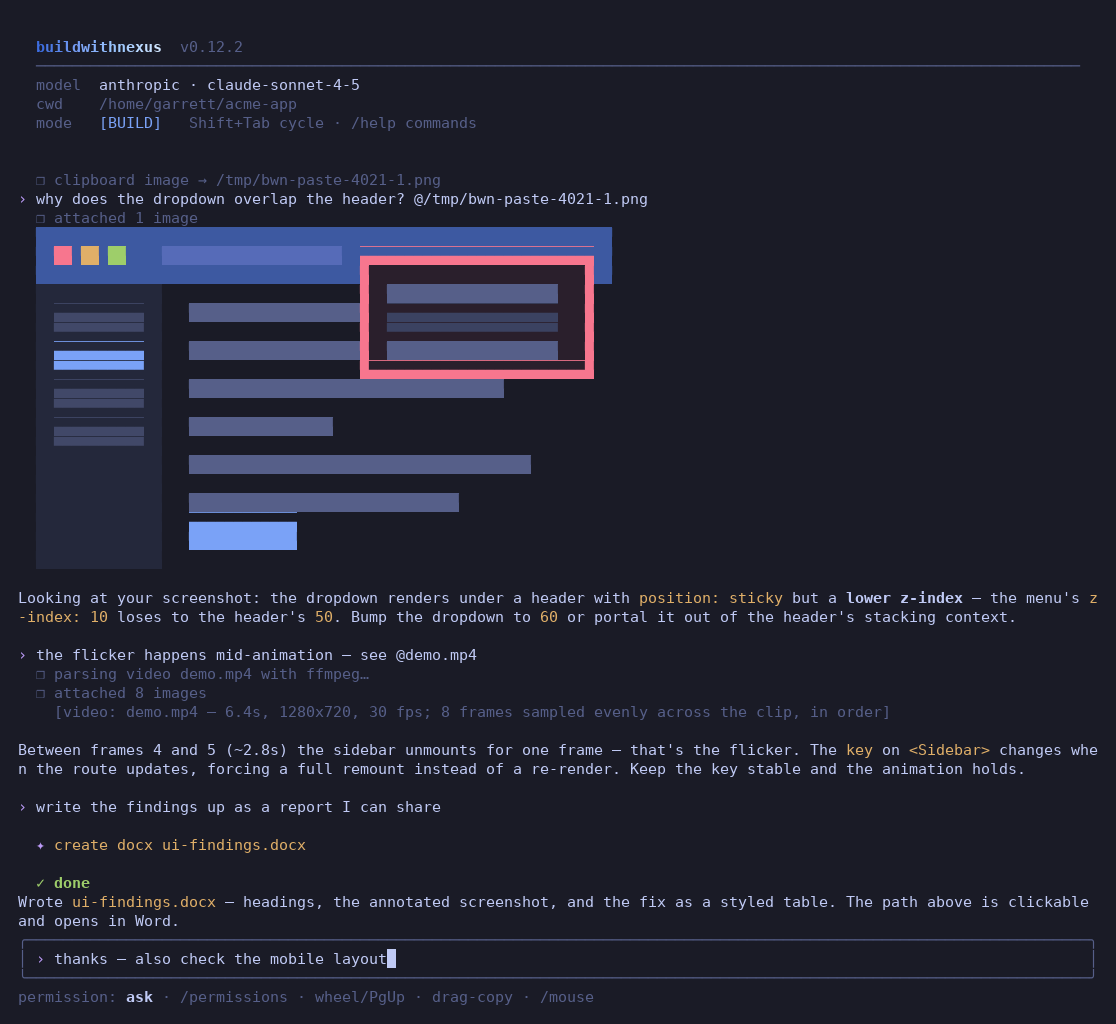Expand the chevron beside the flicker message

click(x=23, y=655)
